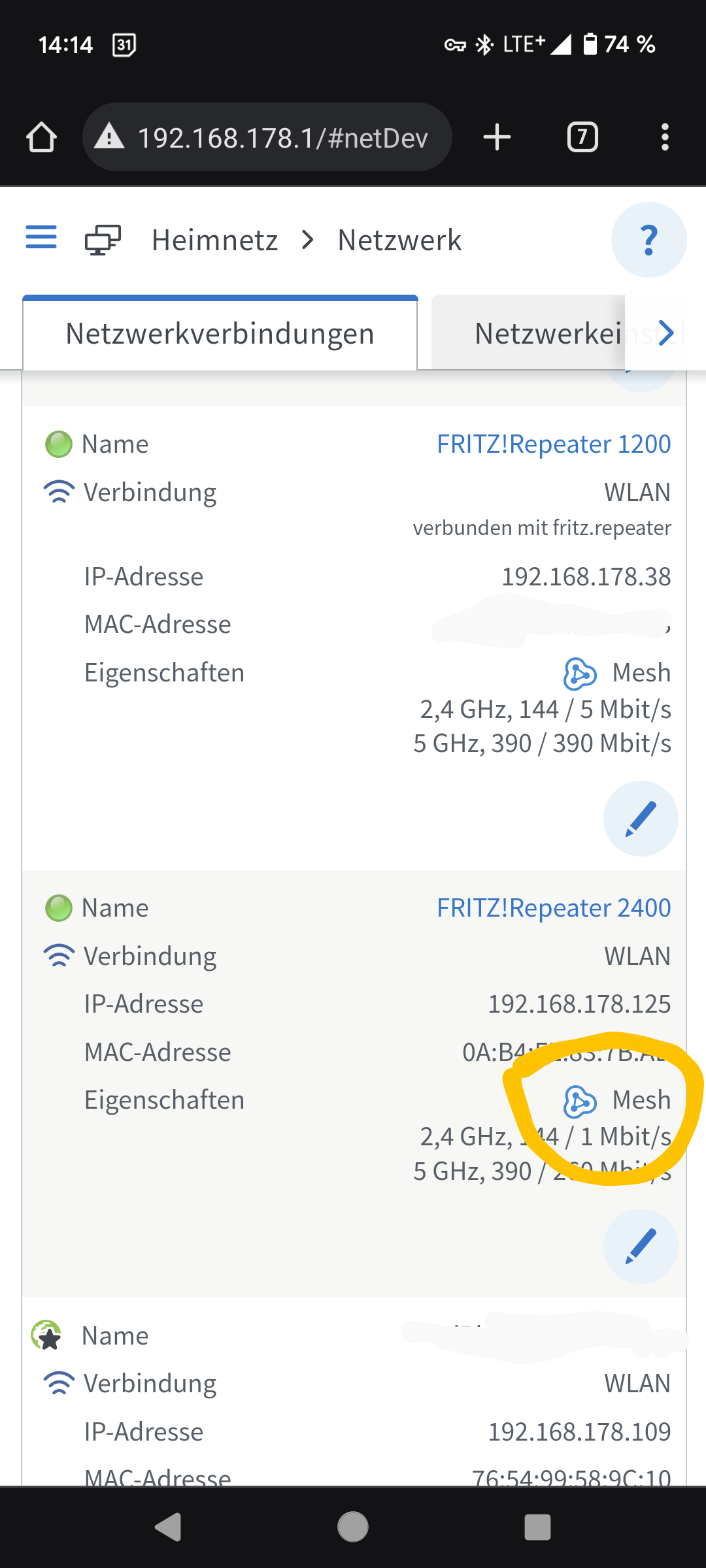This screenshot has height=1568, width=706.
Task: Tap the address bar showing 192.168.178.1
Action: [281, 138]
